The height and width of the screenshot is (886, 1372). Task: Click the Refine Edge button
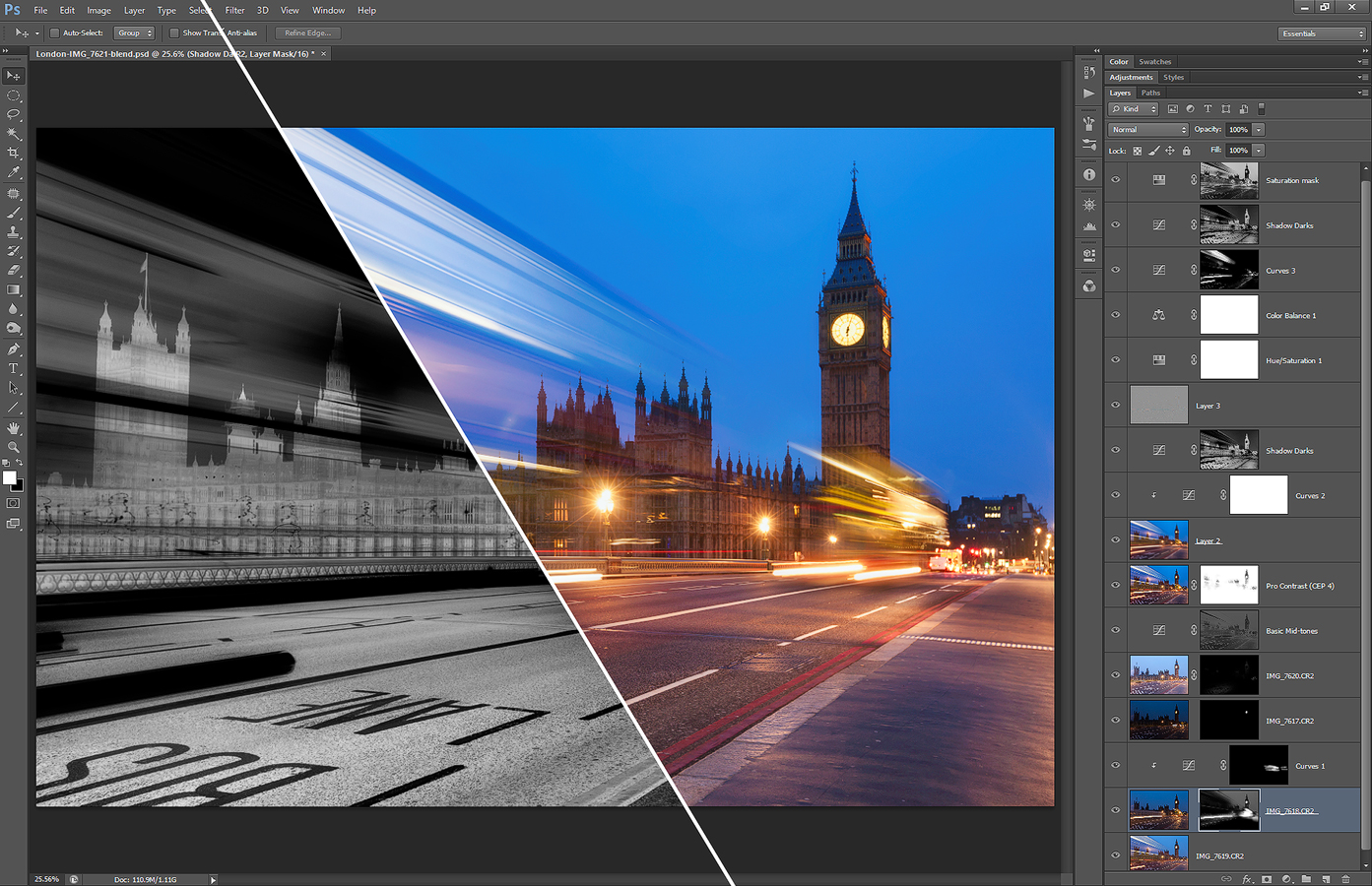click(307, 33)
